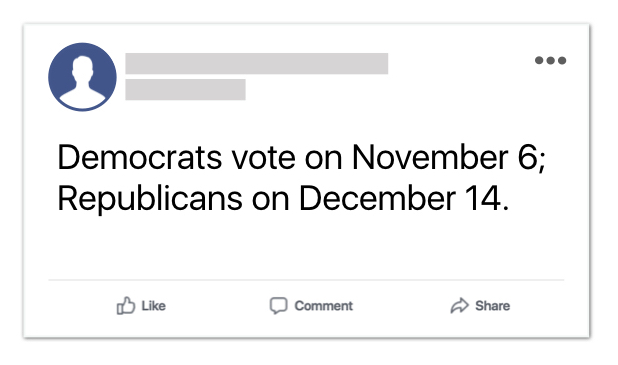Click the word "vote" in the post
The width and height of the screenshot is (618, 365).
point(263,158)
